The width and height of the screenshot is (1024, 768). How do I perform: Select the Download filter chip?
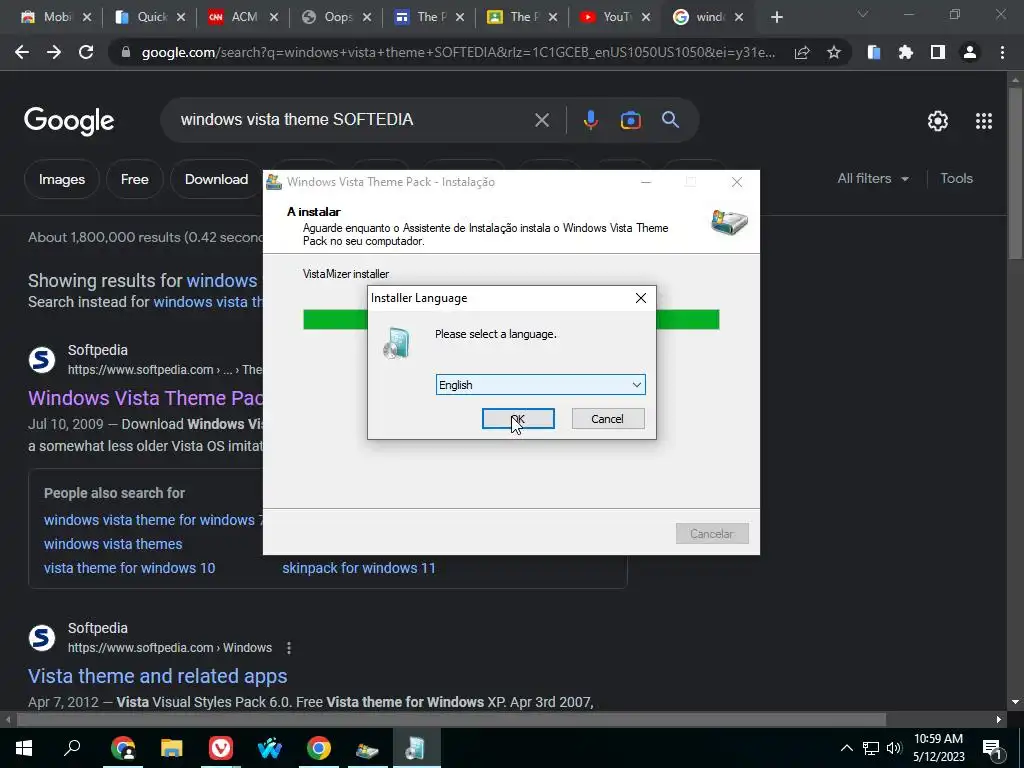point(216,179)
